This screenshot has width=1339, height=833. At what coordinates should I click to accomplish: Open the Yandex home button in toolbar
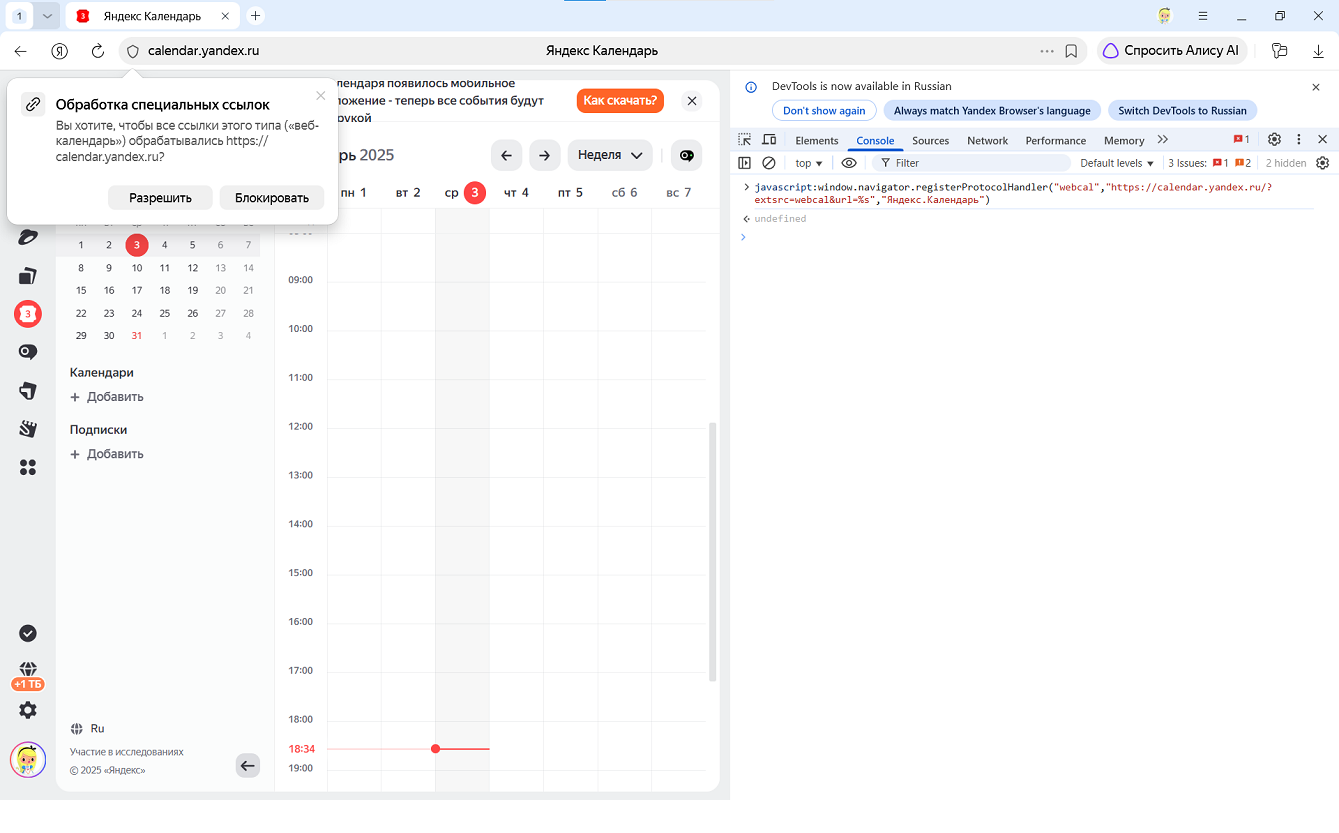60,51
